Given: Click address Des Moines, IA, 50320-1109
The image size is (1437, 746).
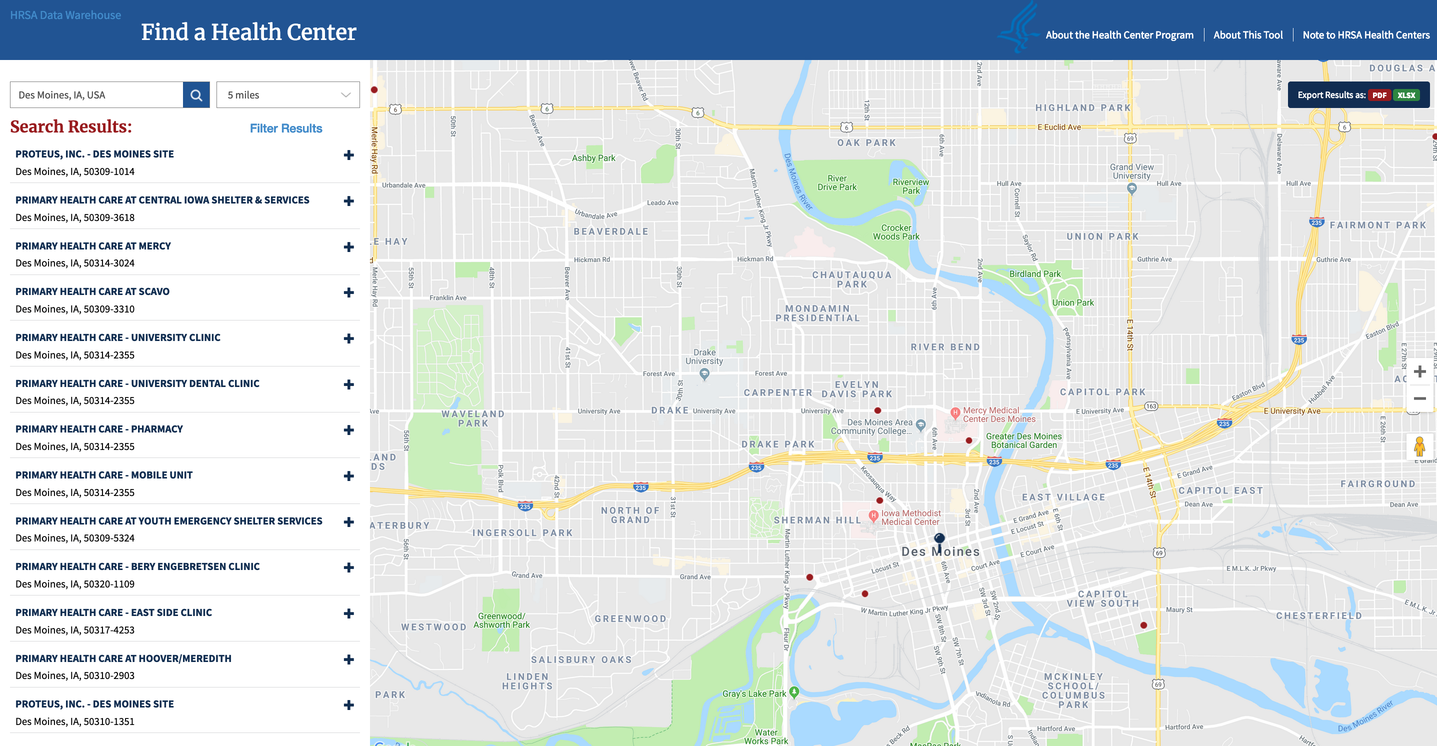Looking at the screenshot, I should pyautogui.click(x=75, y=584).
